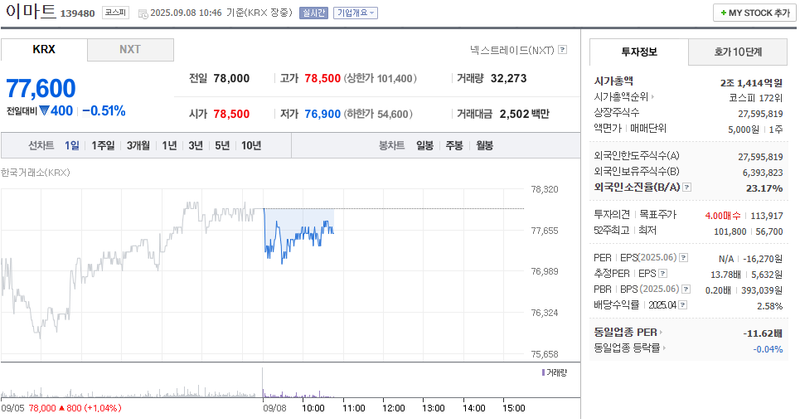Select the 5년 line chart period
The height and width of the screenshot is (419, 800).
222,146
